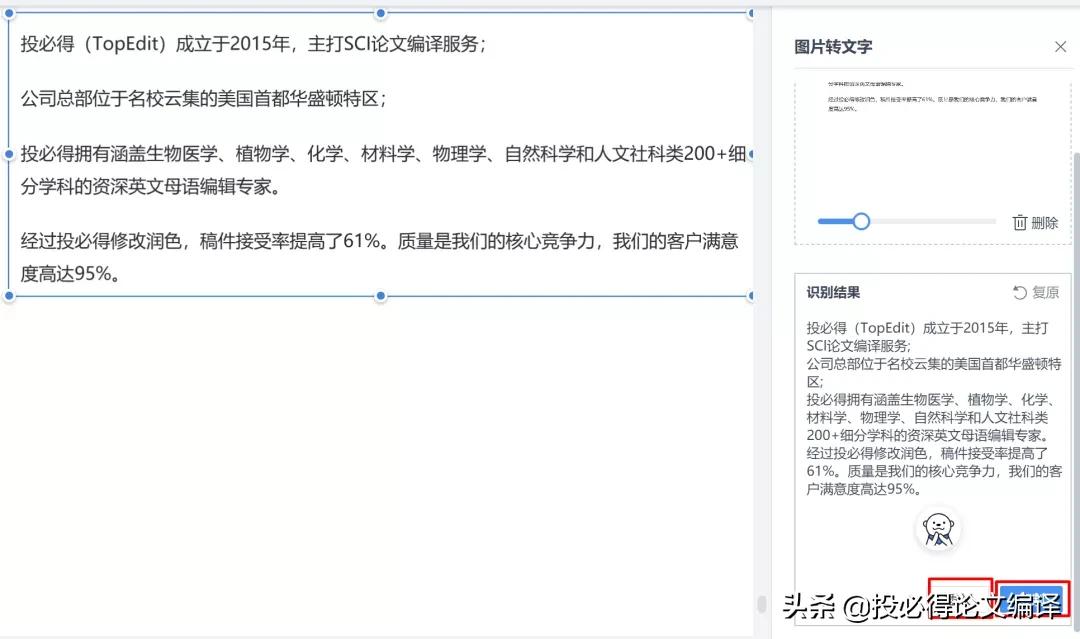Image resolution: width=1080 pixels, height=639 pixels.
Task: Click the 图片转文字 panel title
Action: point(833,47)
